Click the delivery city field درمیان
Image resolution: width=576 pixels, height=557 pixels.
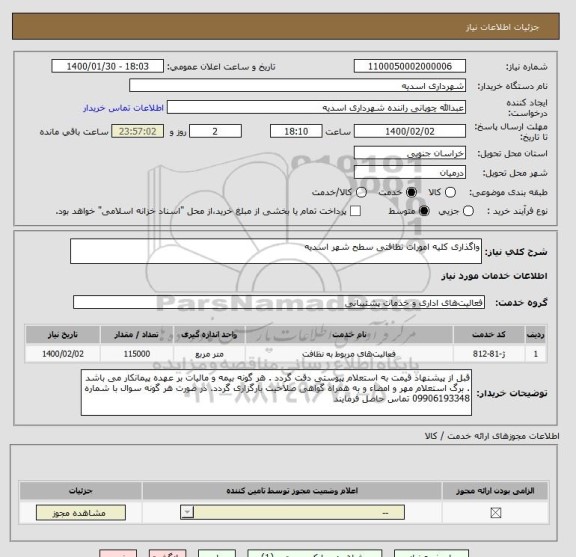coord(410,172)
